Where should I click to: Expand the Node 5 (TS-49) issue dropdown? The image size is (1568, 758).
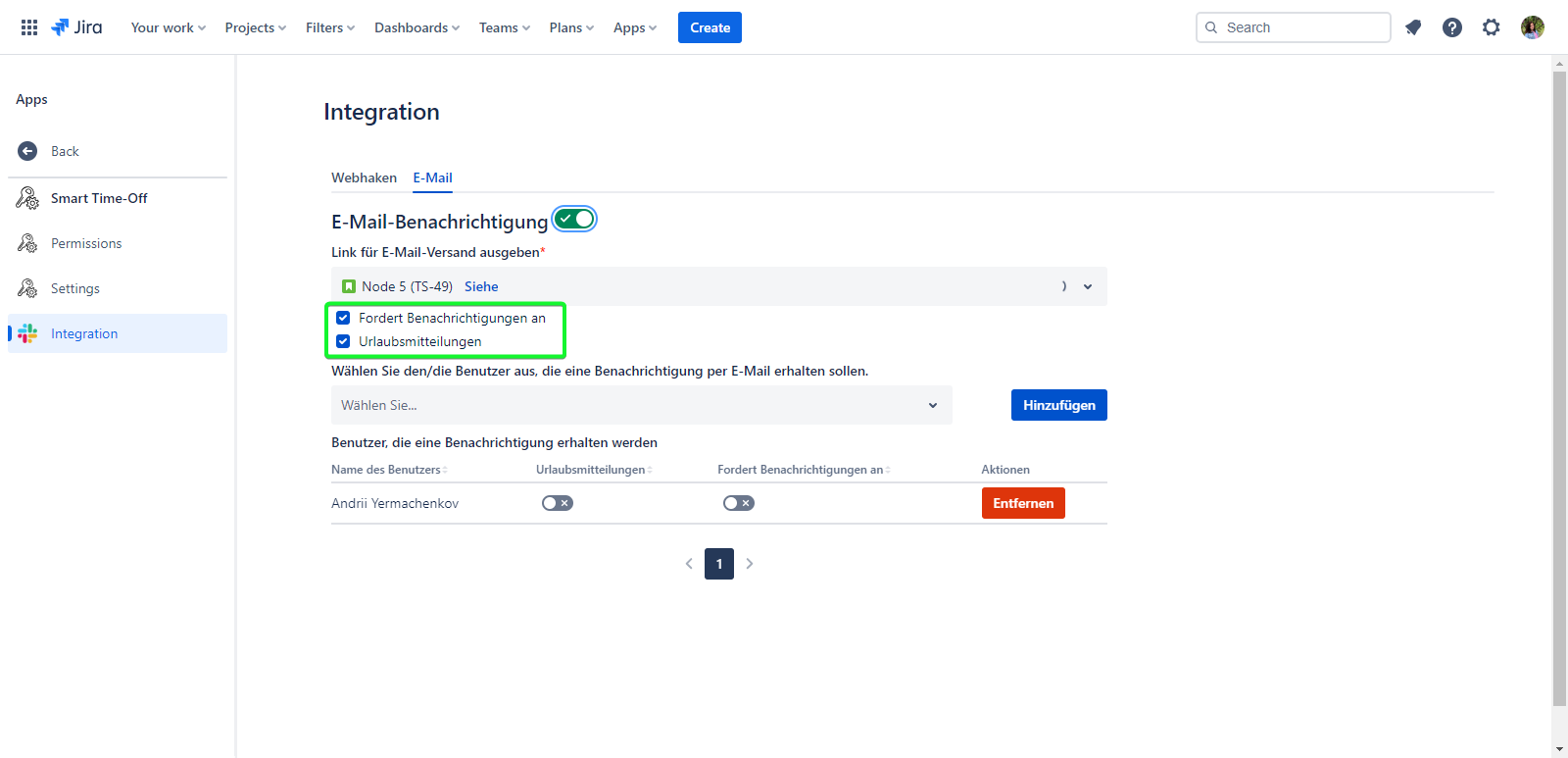(x=1087, y=286)
